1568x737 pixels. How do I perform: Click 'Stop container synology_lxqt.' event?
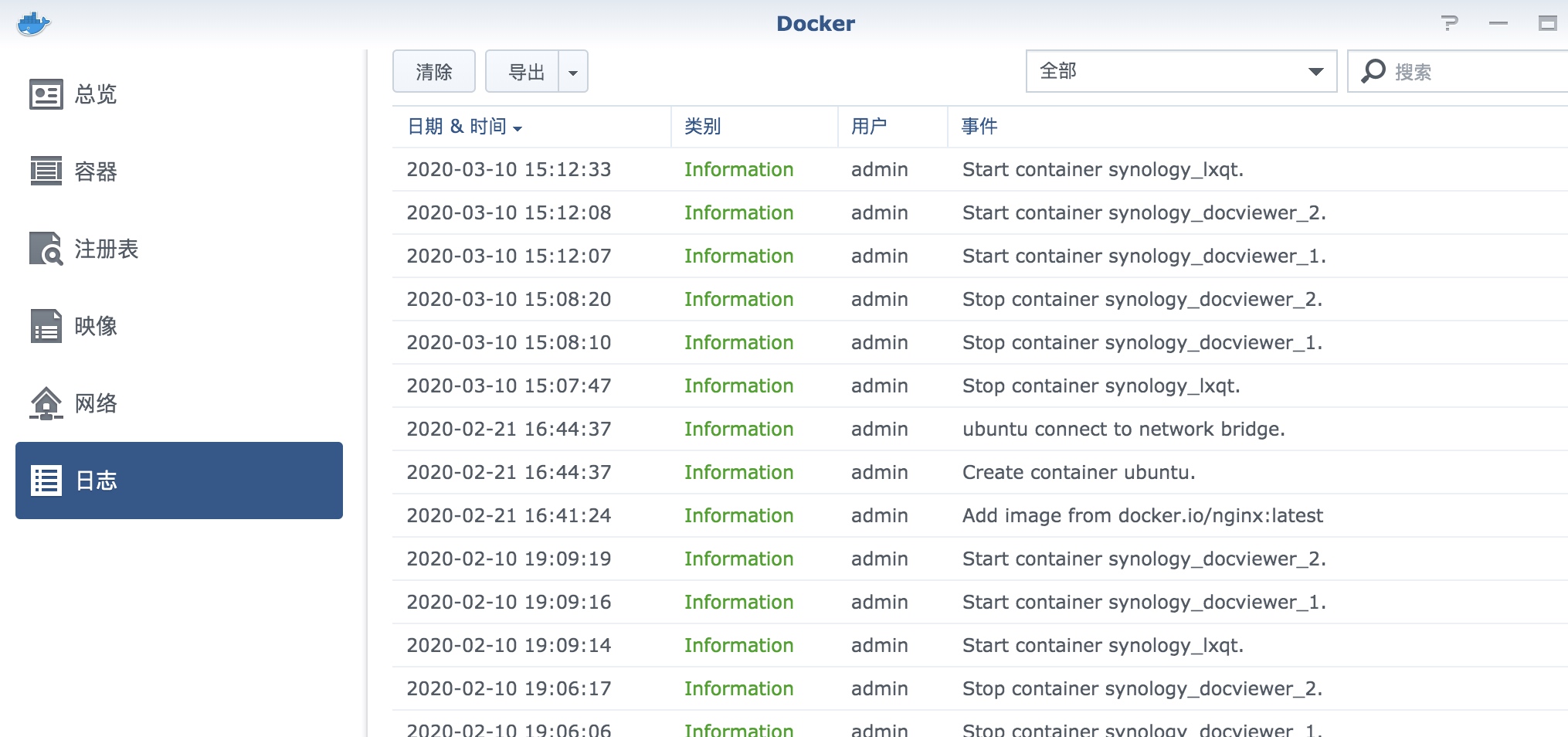[1101, 385]
